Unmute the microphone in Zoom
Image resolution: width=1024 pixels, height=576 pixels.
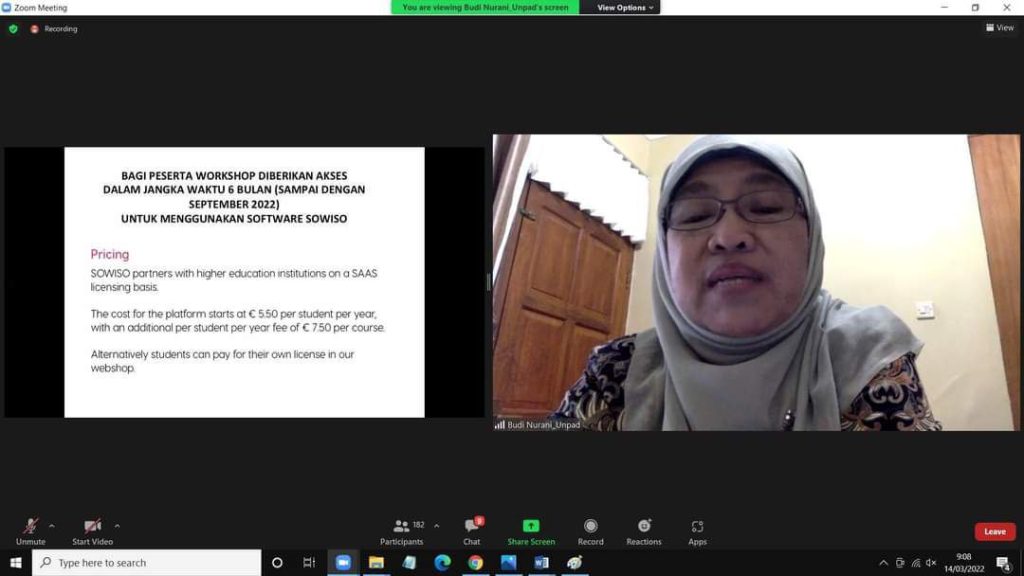click(30, 532)
